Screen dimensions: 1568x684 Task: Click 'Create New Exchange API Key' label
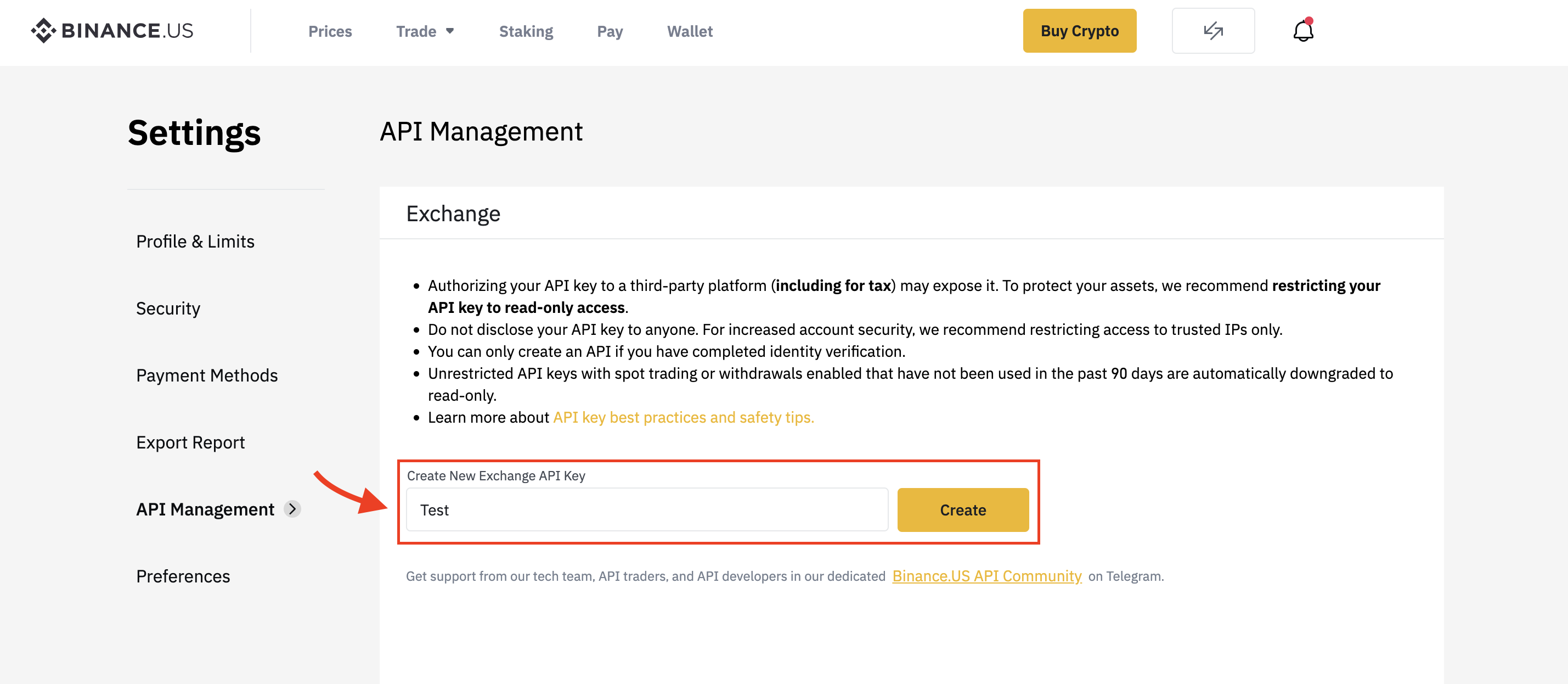click(x=495, y=476)
